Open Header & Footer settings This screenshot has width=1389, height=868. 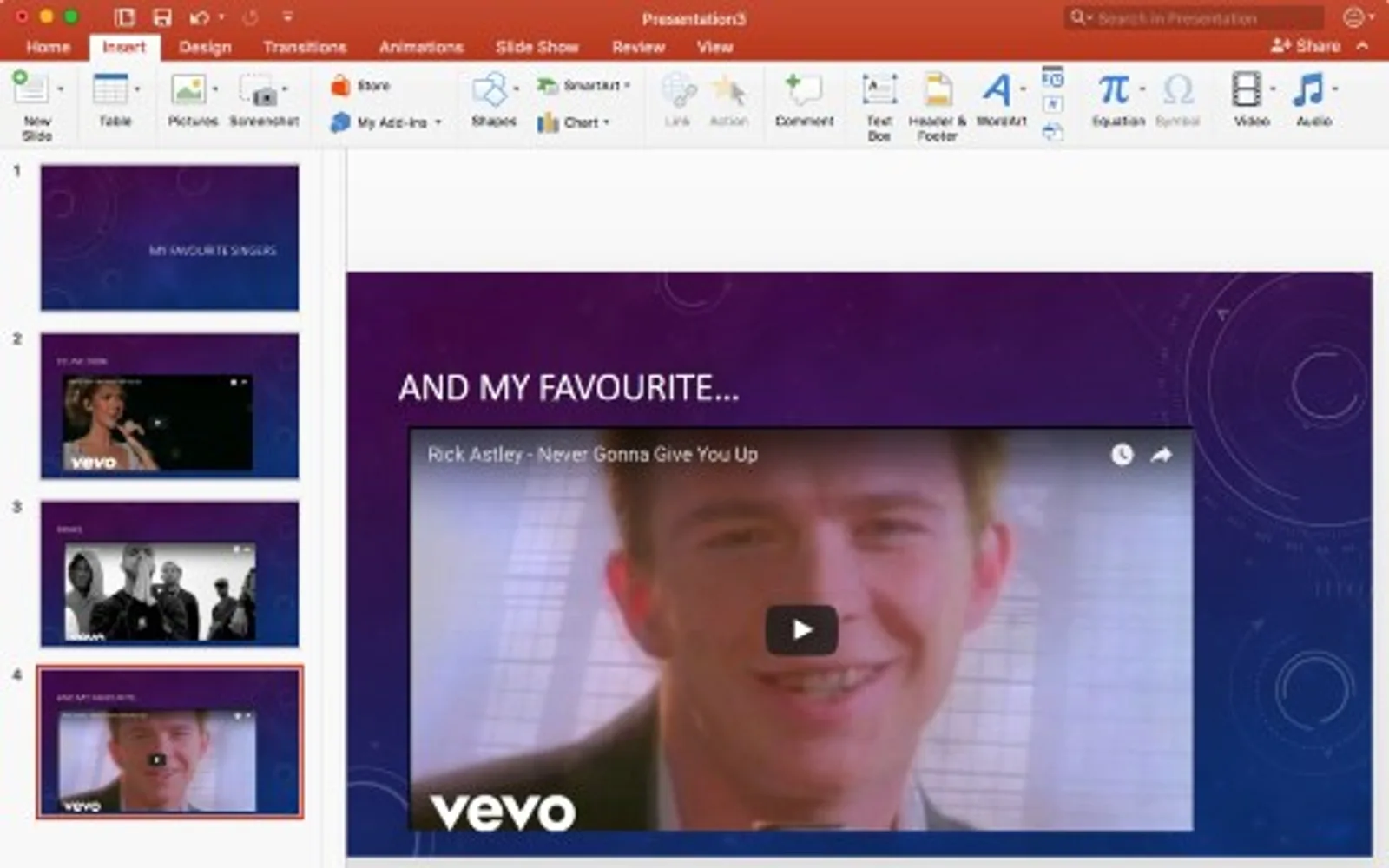[x=938, y=107]
